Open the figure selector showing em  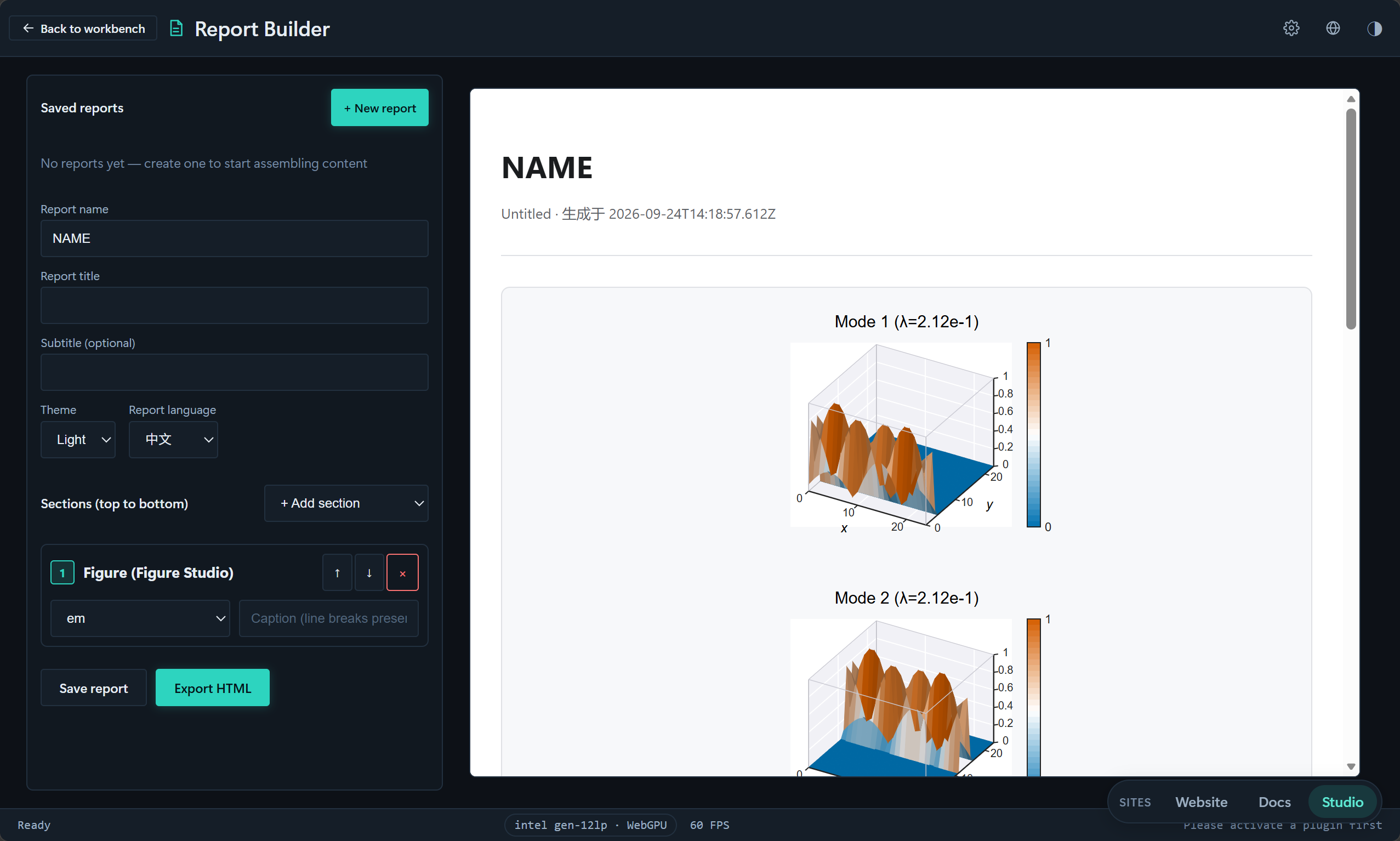point(140,618)
